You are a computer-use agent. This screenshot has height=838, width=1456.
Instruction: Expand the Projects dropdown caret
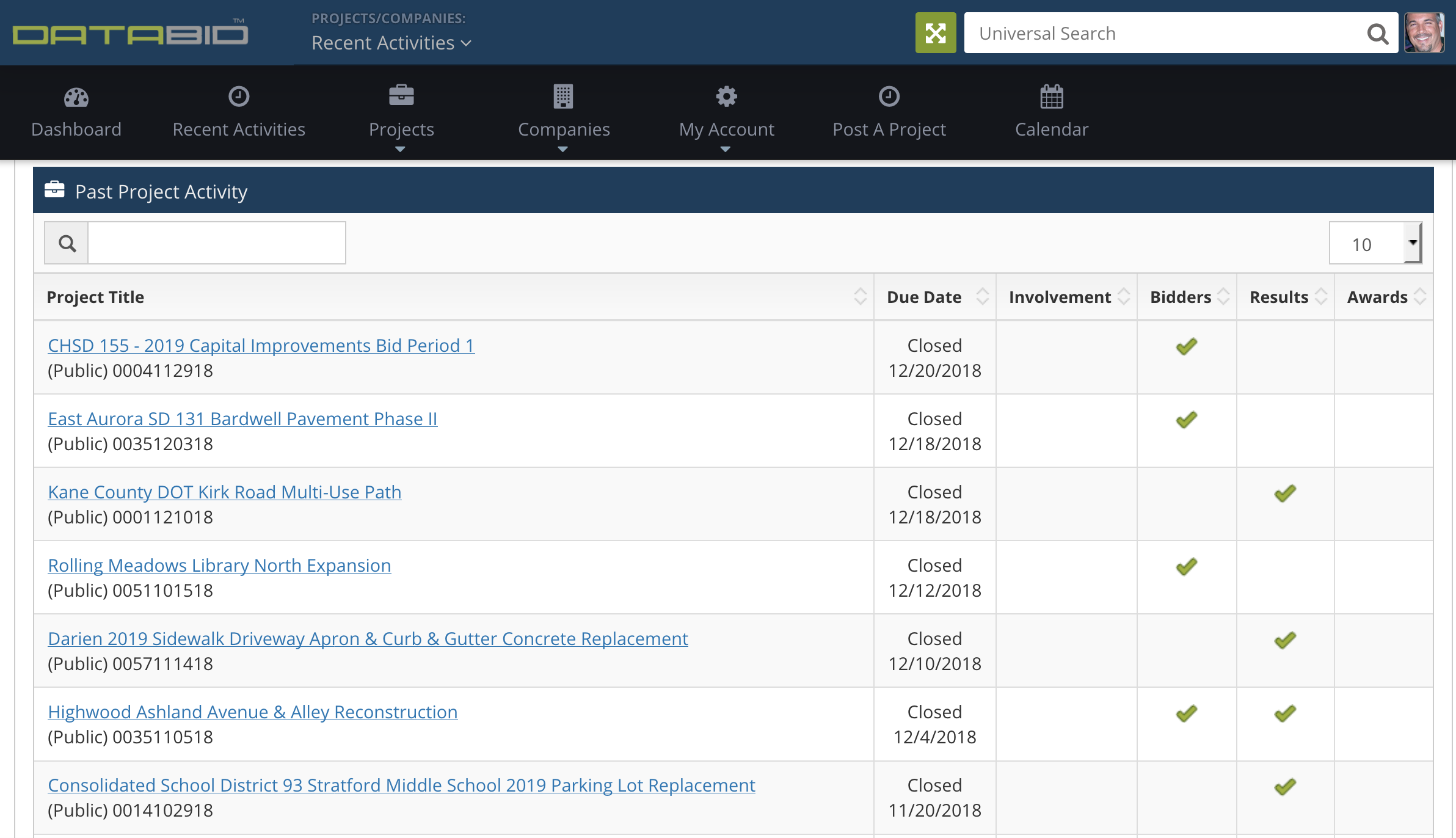pos(400,149)
